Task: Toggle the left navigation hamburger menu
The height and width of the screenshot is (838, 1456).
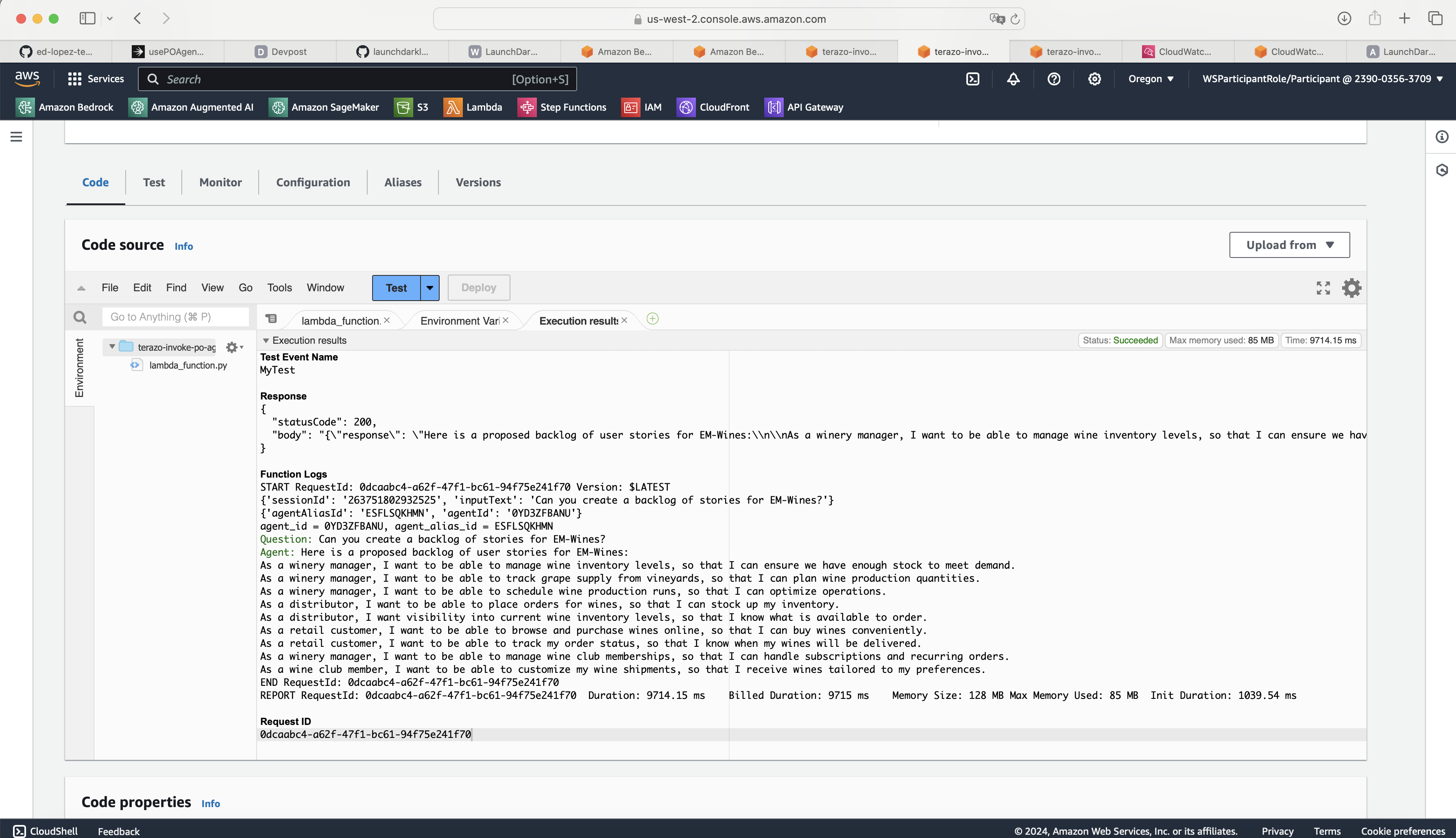Action: [x=16, y=136]
